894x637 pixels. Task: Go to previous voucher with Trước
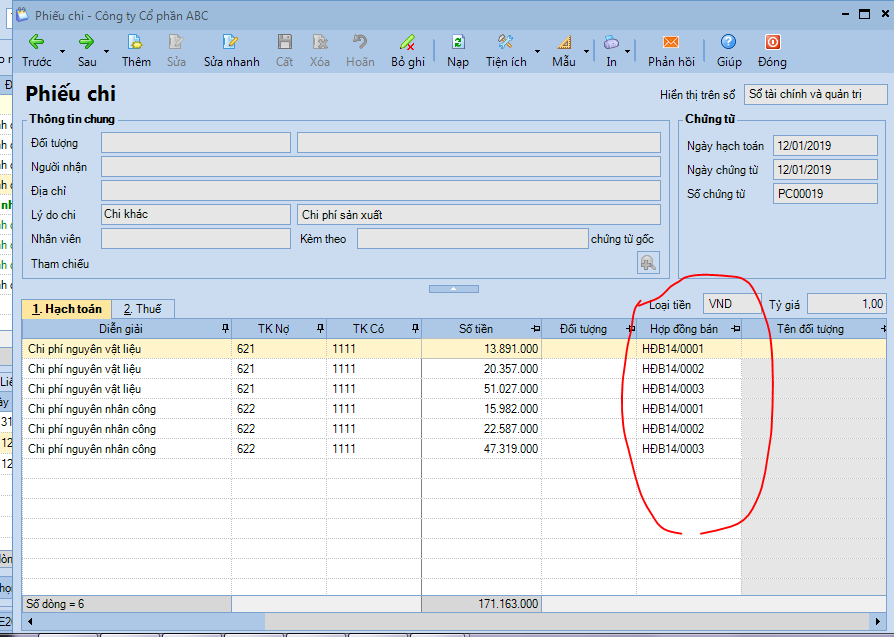pos(36,51)
